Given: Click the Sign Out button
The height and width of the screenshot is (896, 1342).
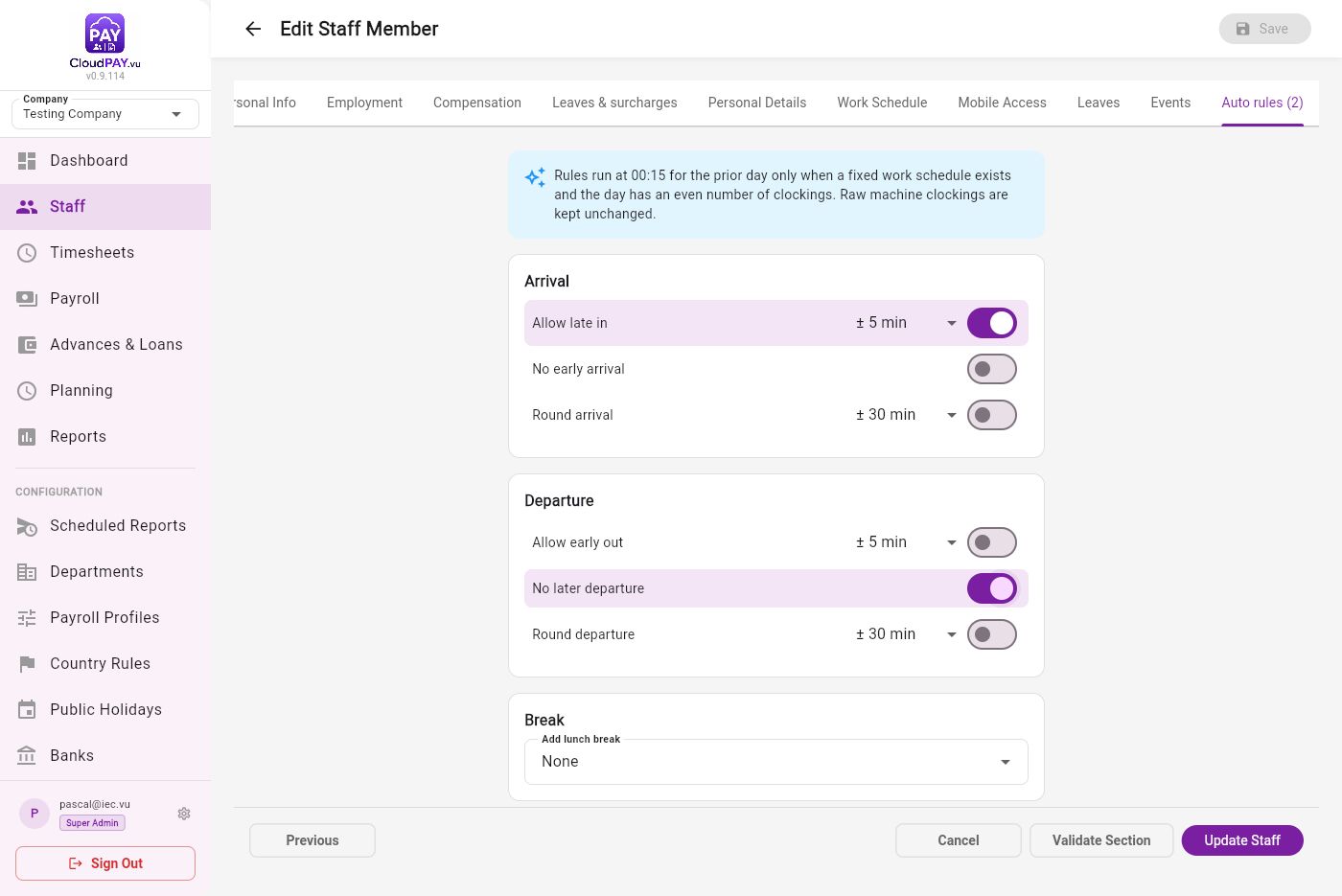Looking at the screenshot, I should pyautogui.click(x=105, y=863).
